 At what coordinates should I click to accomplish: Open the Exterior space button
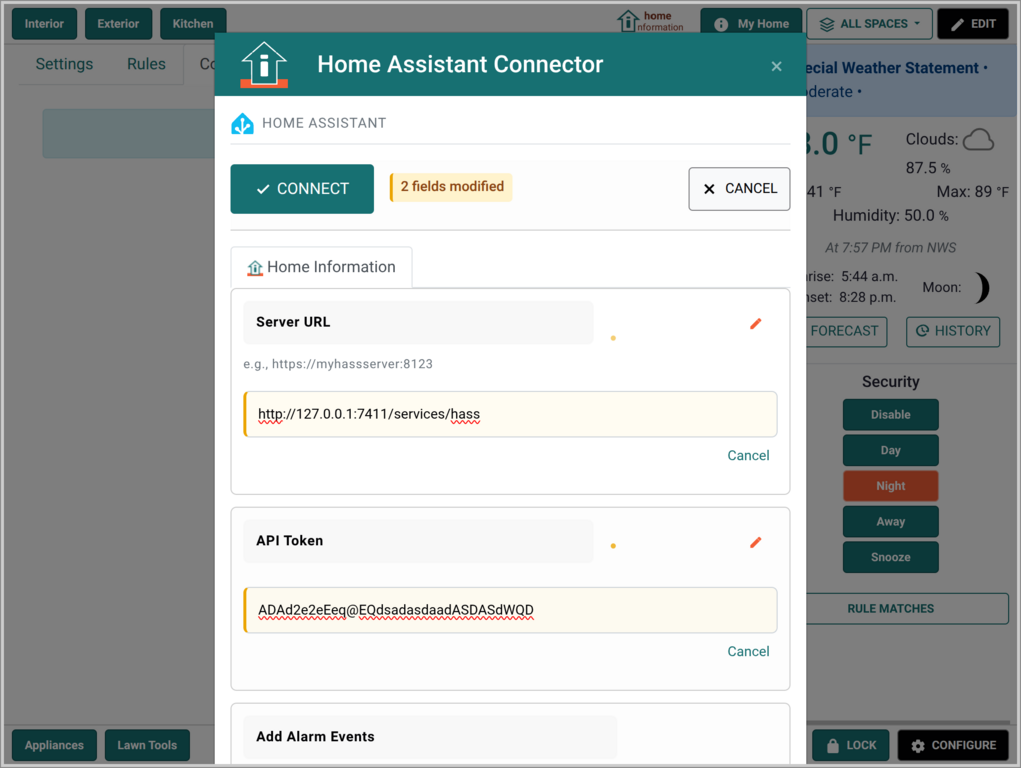pyautogui.click(x=119, y=24)
